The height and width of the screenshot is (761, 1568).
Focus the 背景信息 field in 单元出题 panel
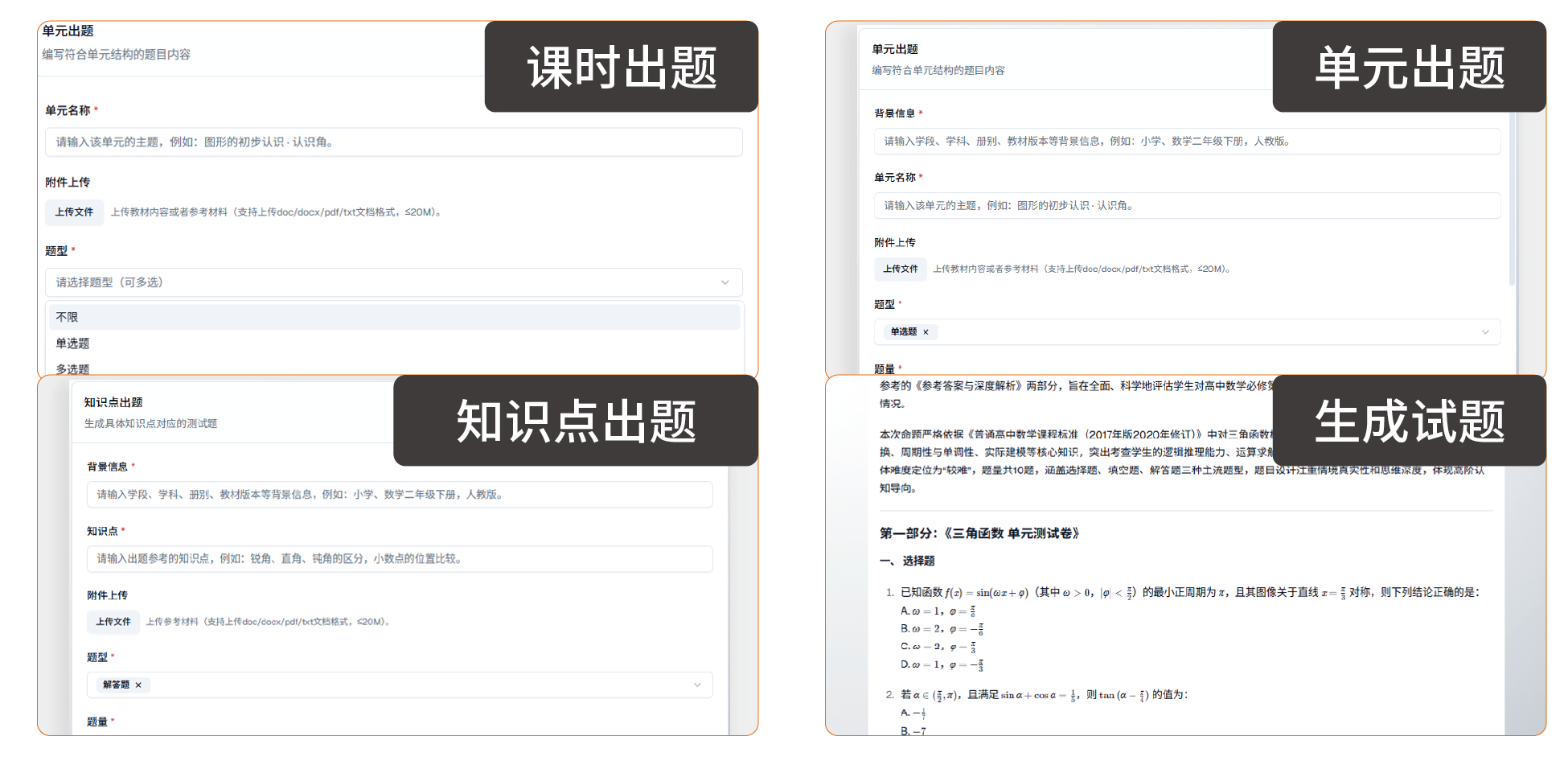(1186, 142)
